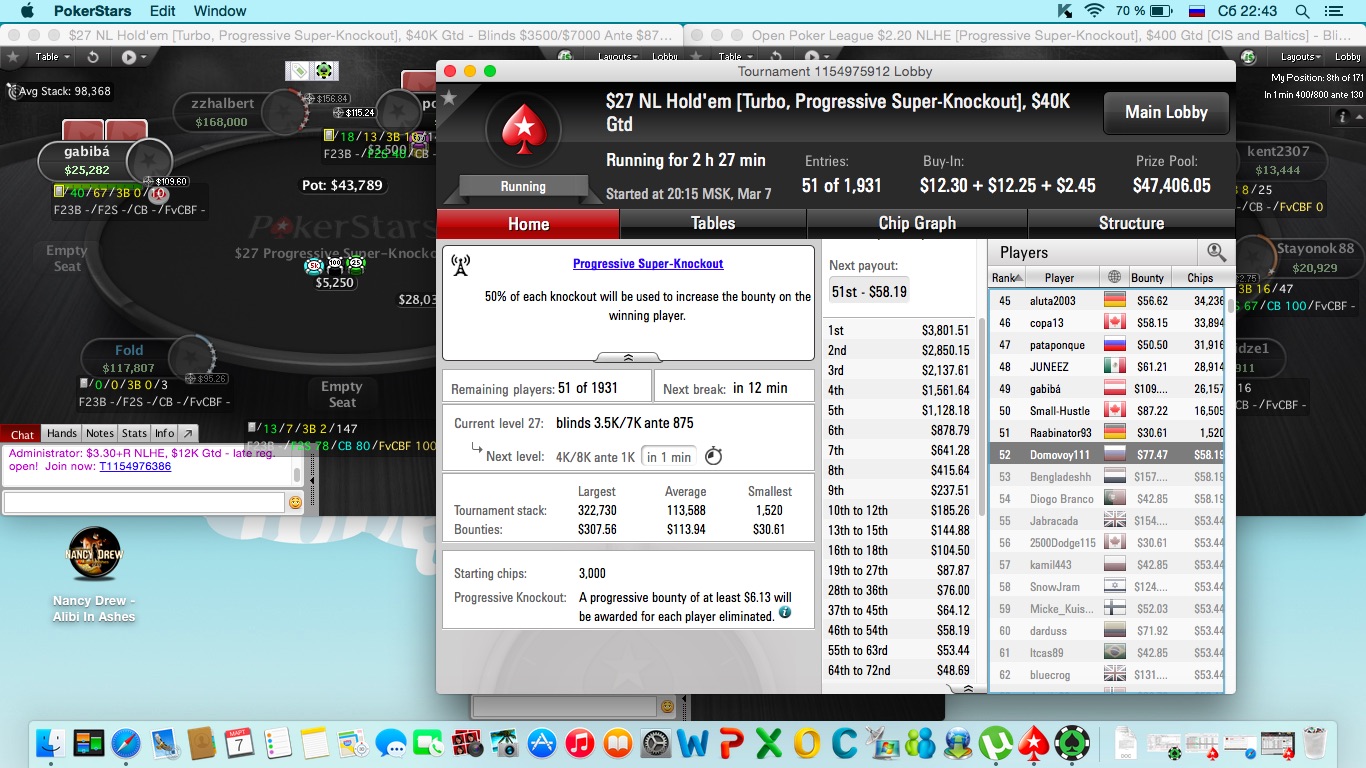Click the Spotlight search icon in the menu bar

pyautogui.click(x=1303, y=11)
